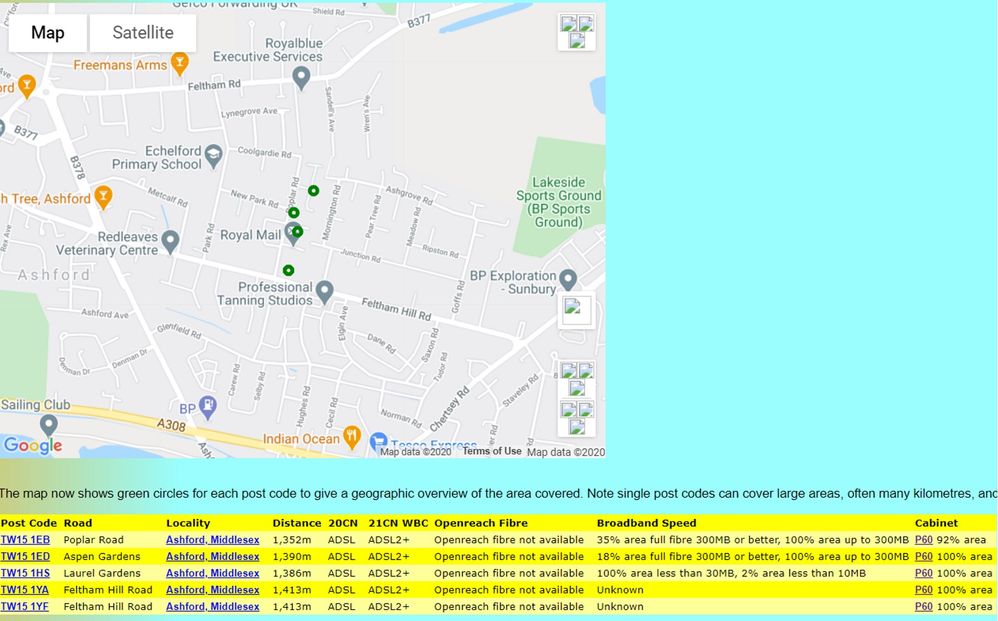Select the Map view tab
The height and width of the screenshot is (621, 998).
click(48, 33)
